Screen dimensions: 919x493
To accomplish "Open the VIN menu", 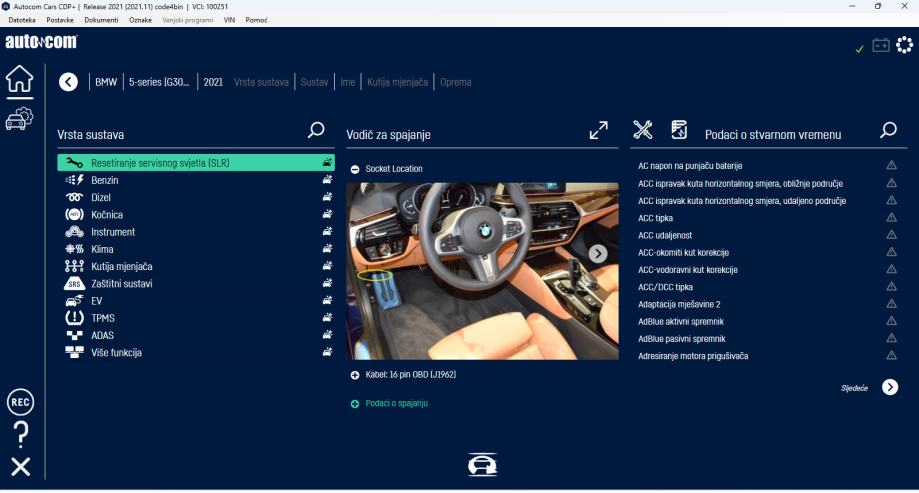I will [229, 20].
